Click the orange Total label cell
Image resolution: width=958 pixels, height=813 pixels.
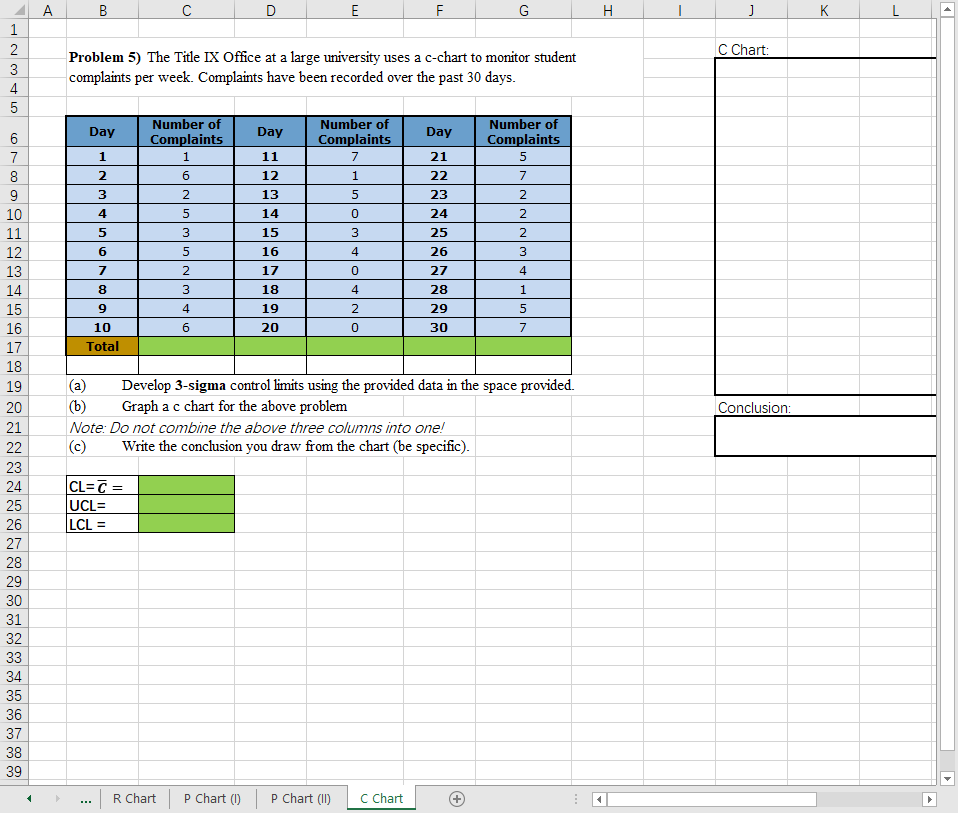coord(103,346)
